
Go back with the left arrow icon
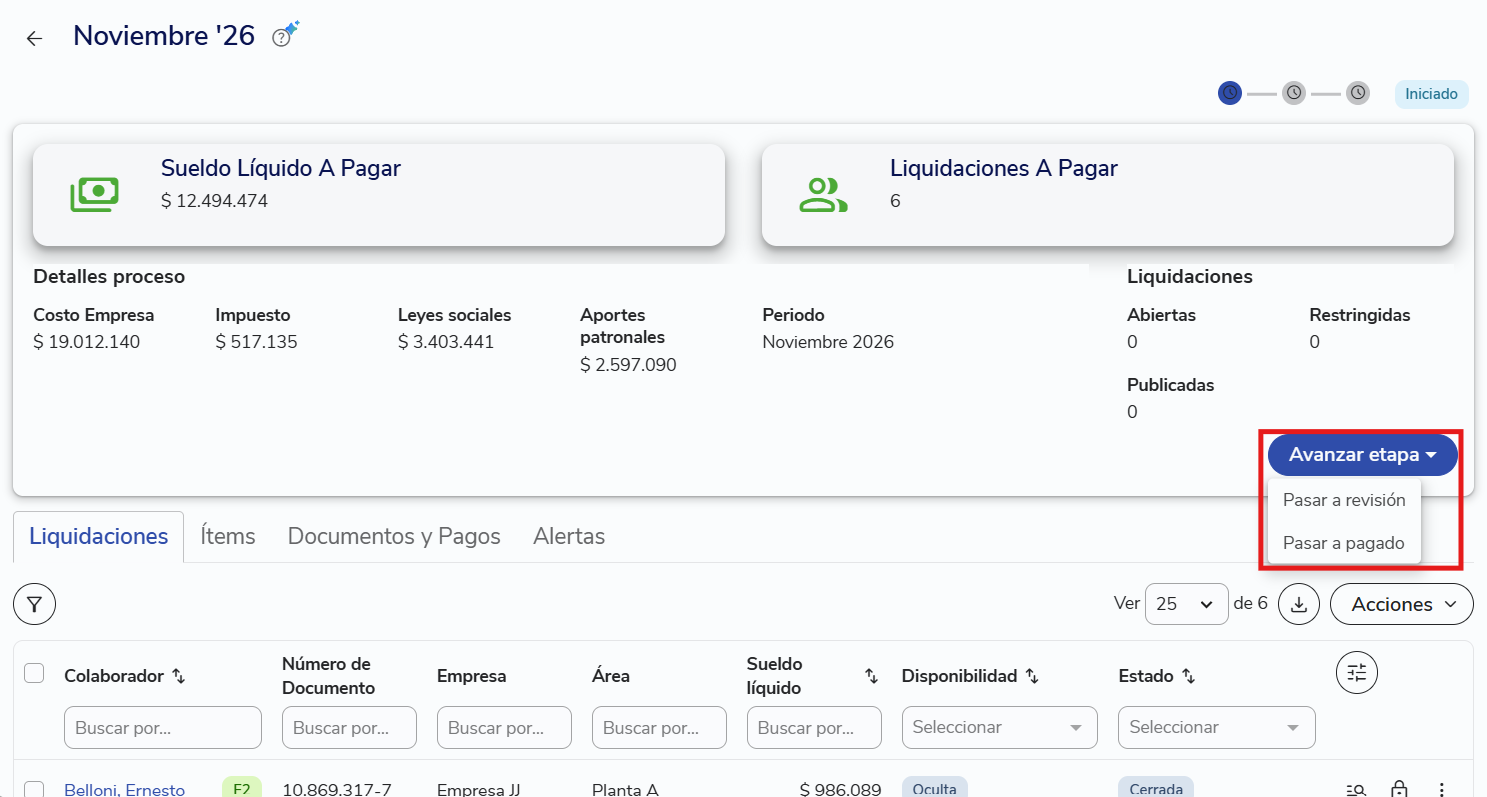click(35, 39)
